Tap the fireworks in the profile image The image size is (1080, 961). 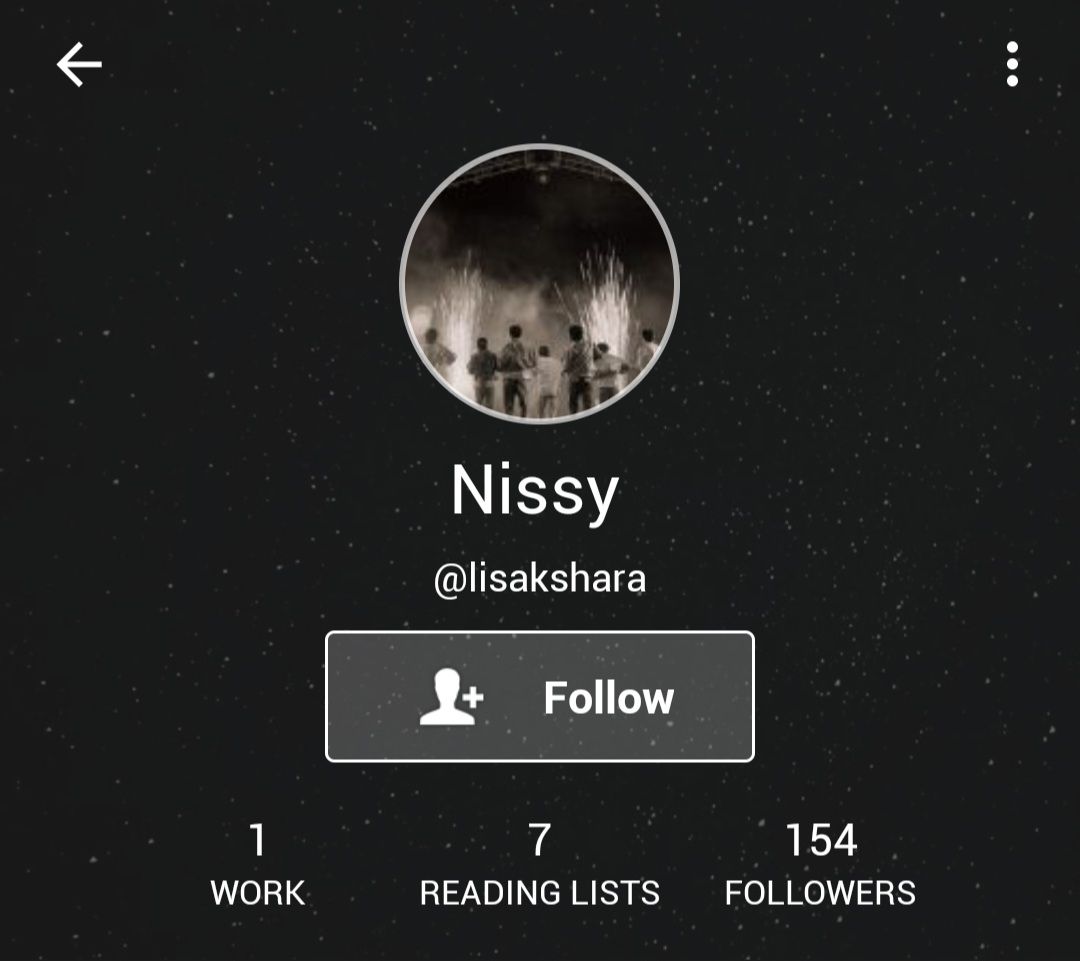[606, 296]
